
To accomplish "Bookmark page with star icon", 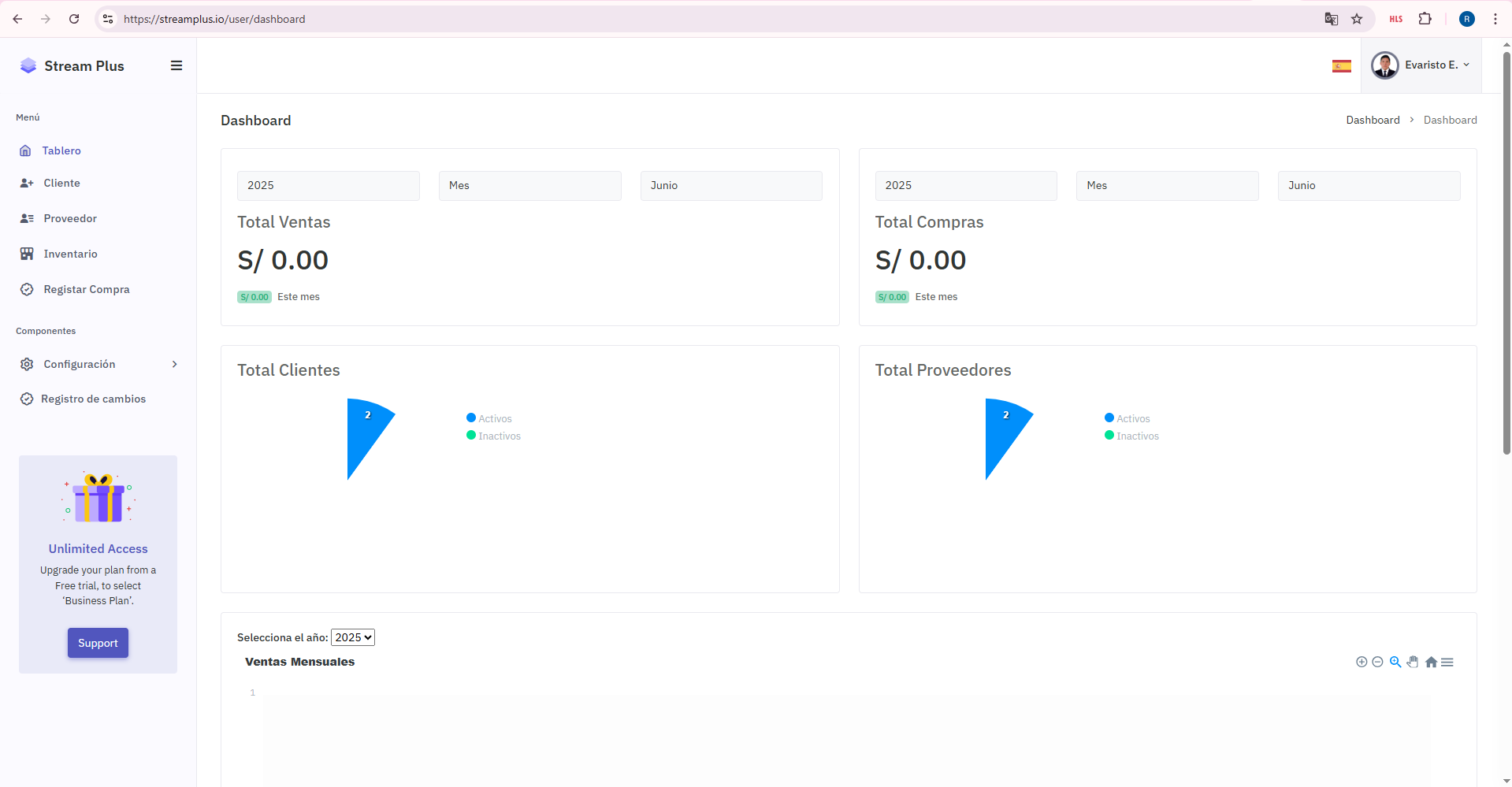I will point(1357,19).
